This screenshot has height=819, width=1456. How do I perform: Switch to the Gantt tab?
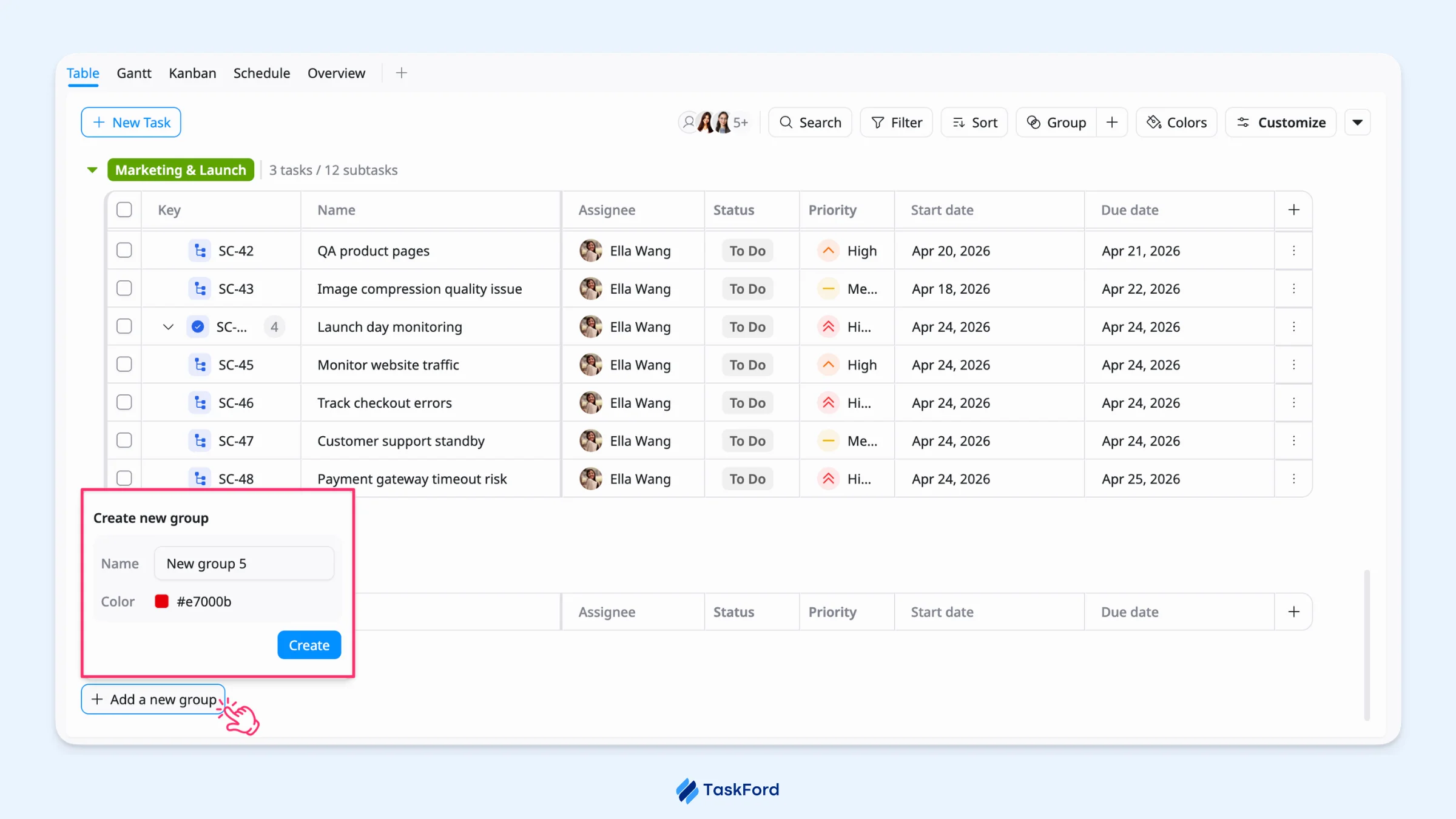pyautogui.click(x=134, y=73)
